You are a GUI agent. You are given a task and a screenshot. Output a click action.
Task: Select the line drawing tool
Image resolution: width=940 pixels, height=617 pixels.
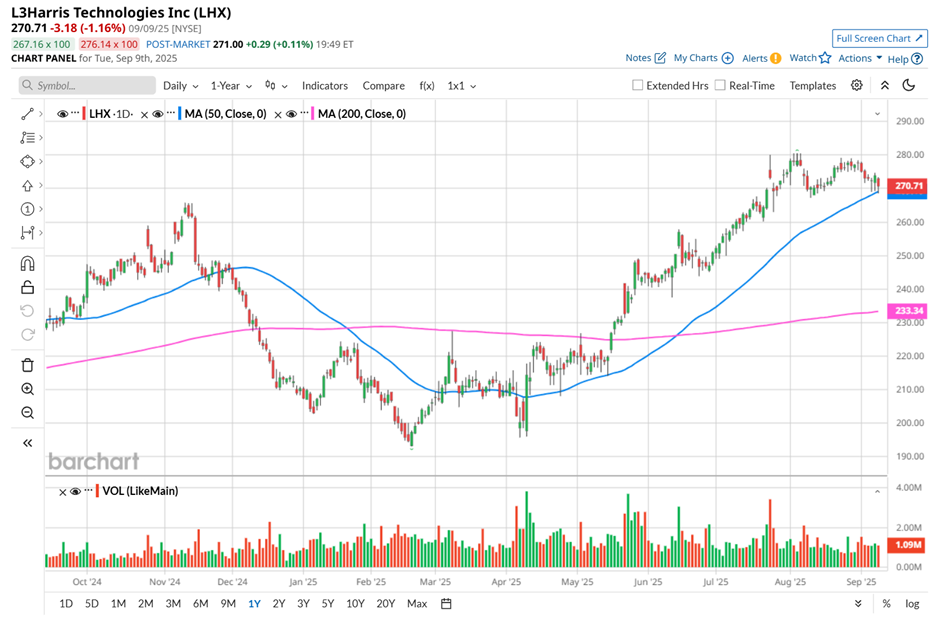(x=27, y=114)
